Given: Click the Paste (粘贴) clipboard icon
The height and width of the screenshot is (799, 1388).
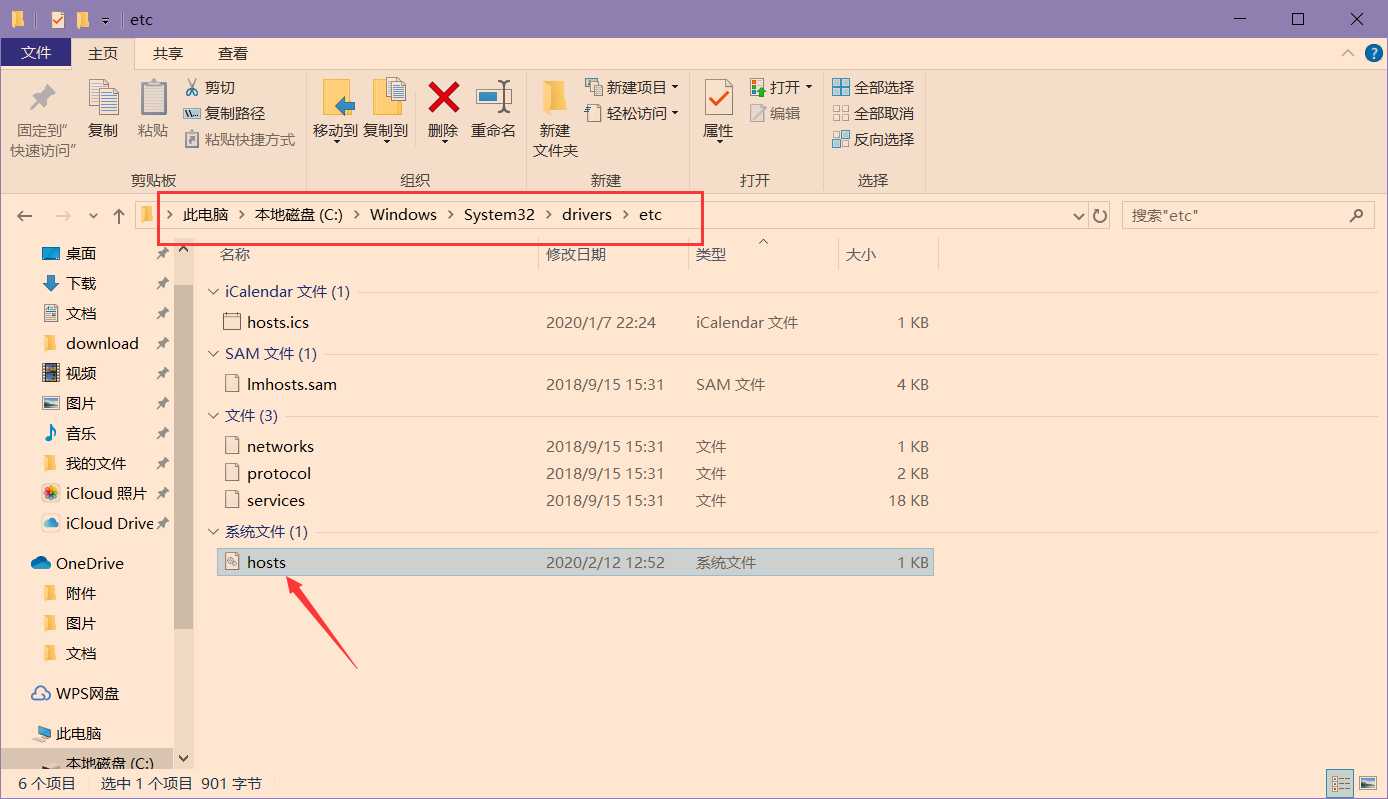Looking at the screenshot, I should pyautogui.click(x=153, y=98).
